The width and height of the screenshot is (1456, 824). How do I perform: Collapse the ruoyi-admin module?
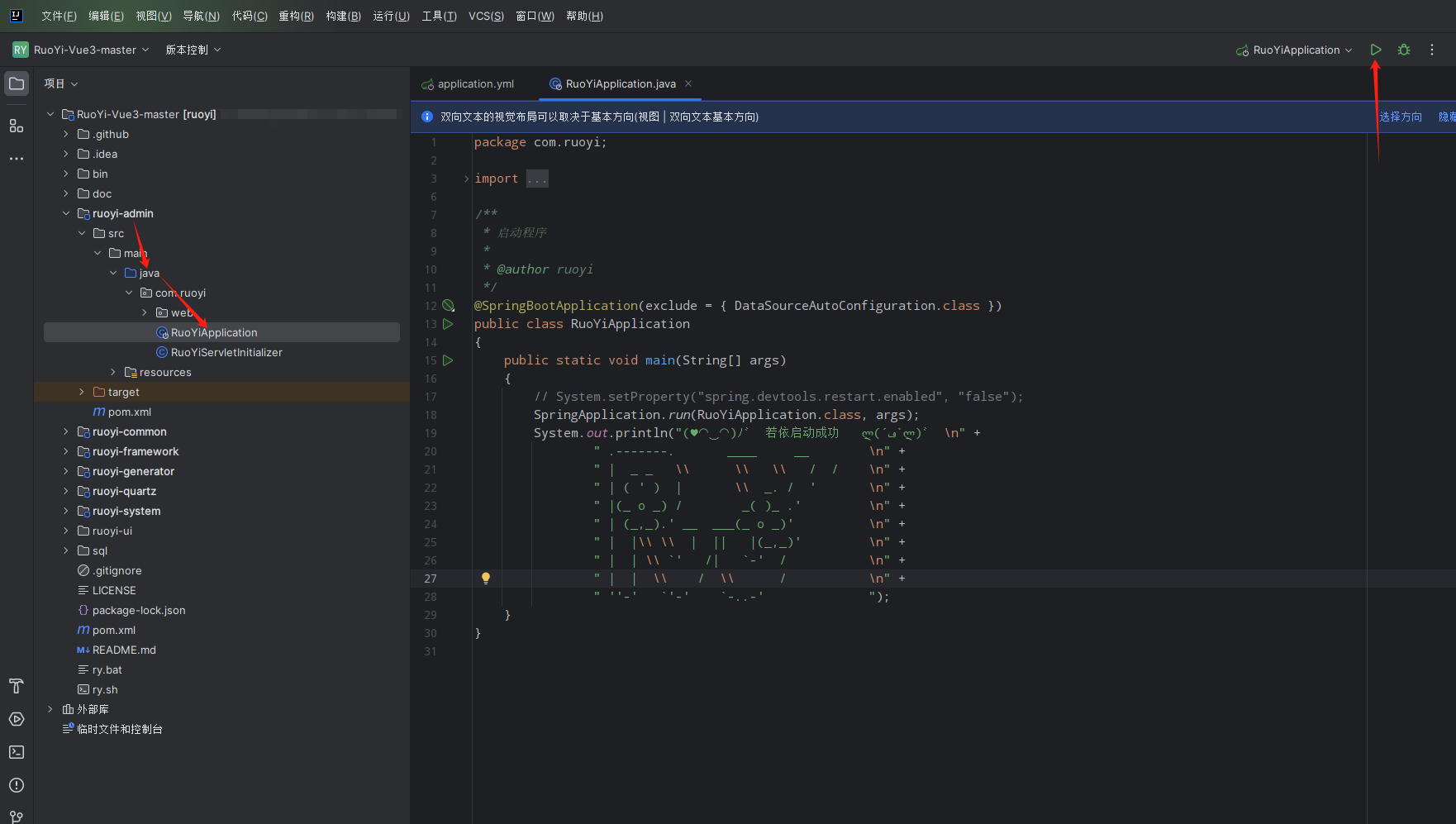tap(66, 213)
